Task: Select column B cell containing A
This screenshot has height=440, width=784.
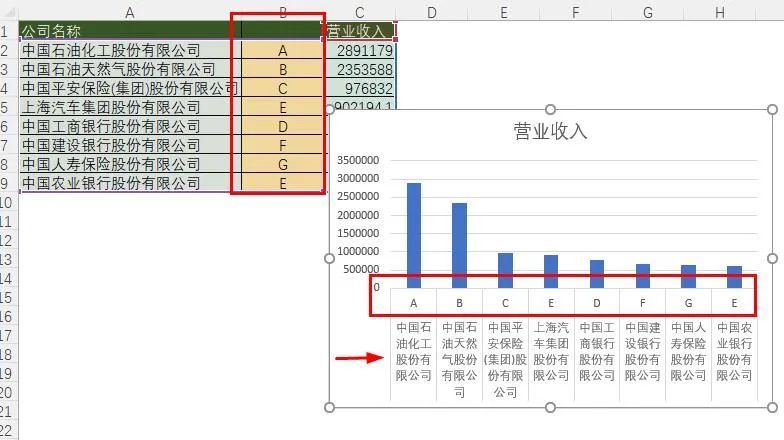Action: (282, 50)
